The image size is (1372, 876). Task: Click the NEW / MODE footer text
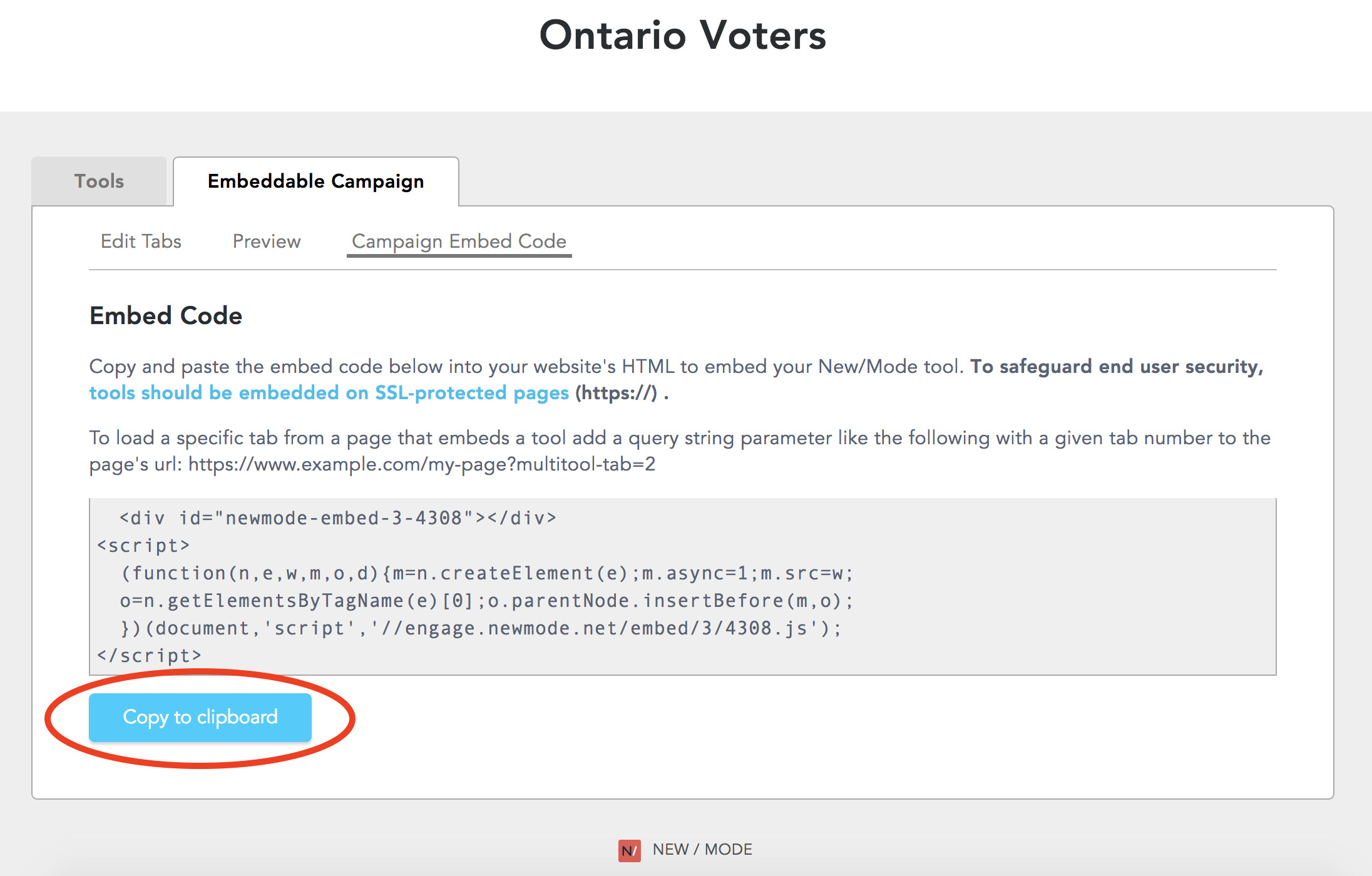(702, 850)
